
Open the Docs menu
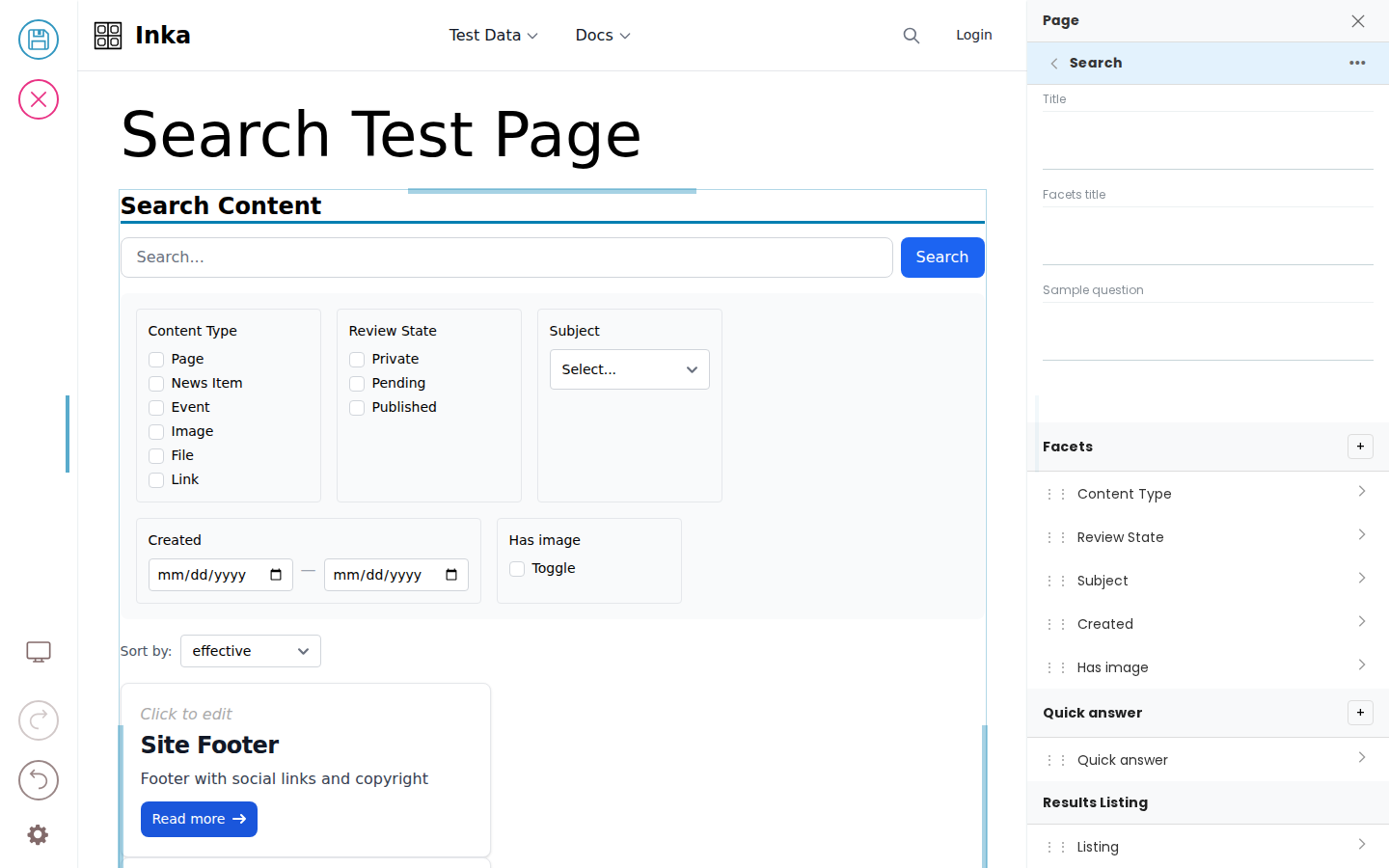[603, 36]
